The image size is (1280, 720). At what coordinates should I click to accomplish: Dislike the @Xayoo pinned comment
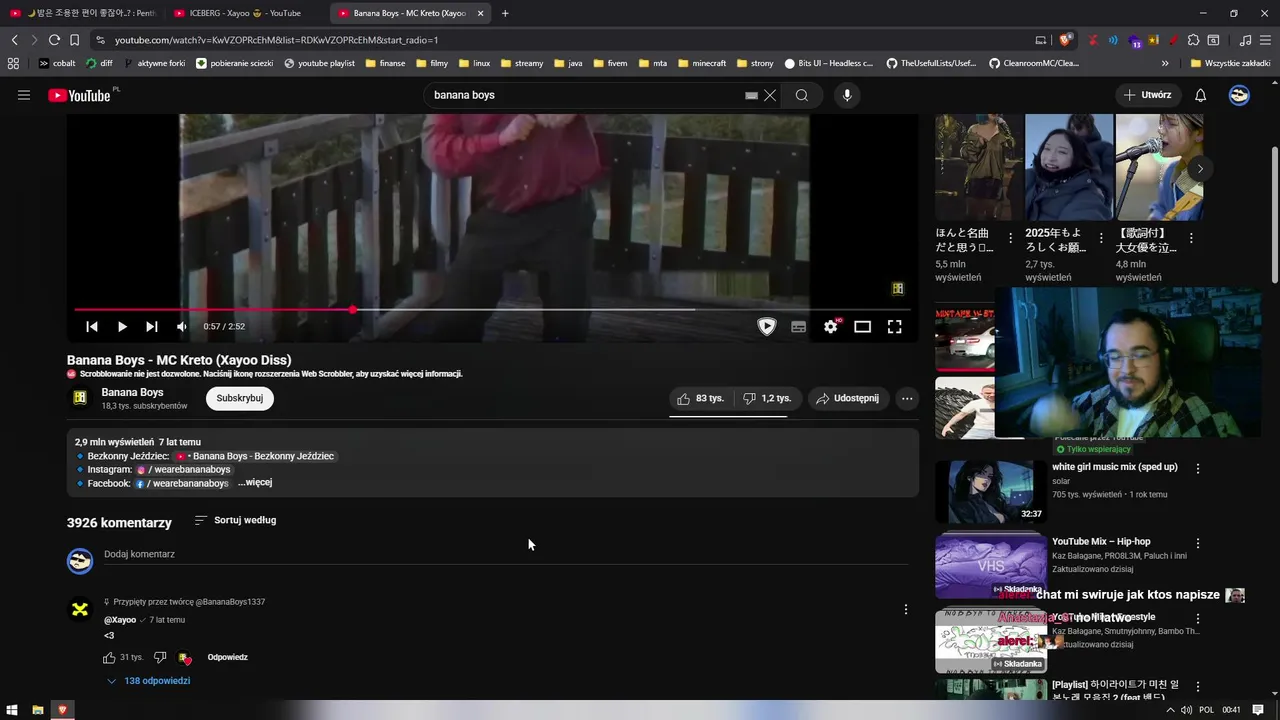pos(160,658)
